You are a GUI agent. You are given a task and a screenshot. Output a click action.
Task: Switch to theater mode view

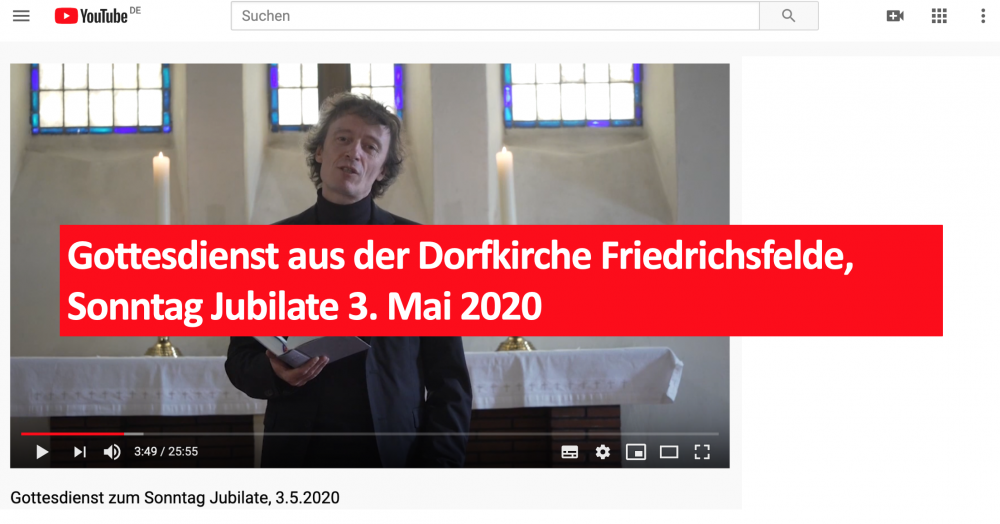click(x=669, y=452)
